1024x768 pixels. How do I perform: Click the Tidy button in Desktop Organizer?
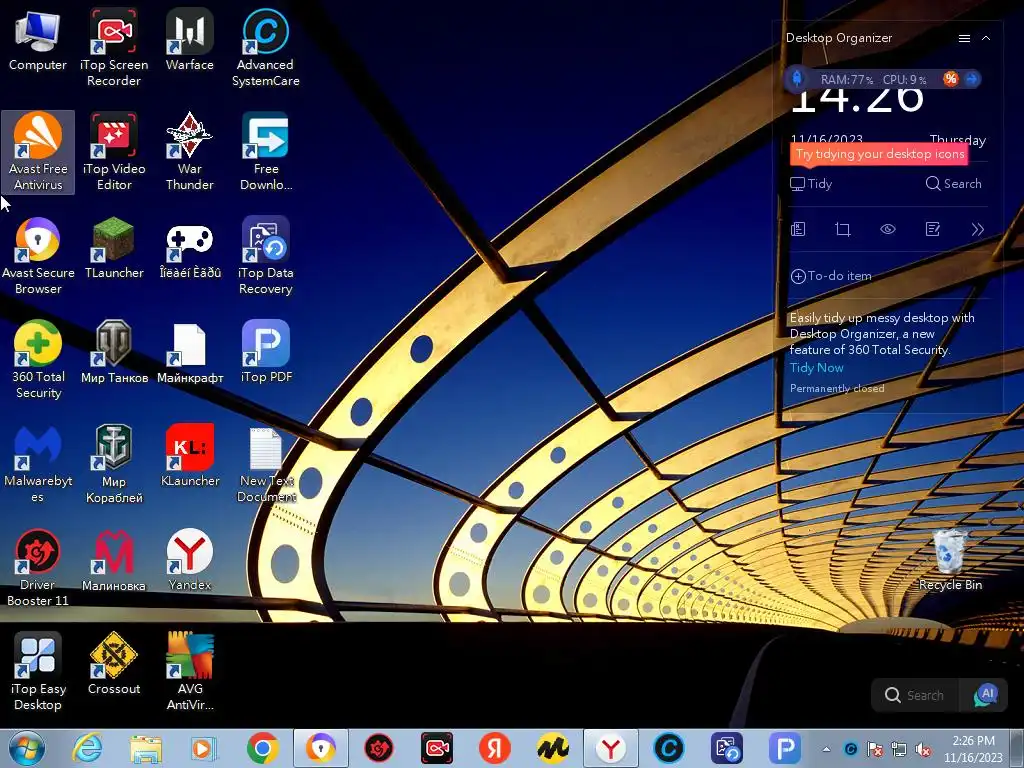811,184
